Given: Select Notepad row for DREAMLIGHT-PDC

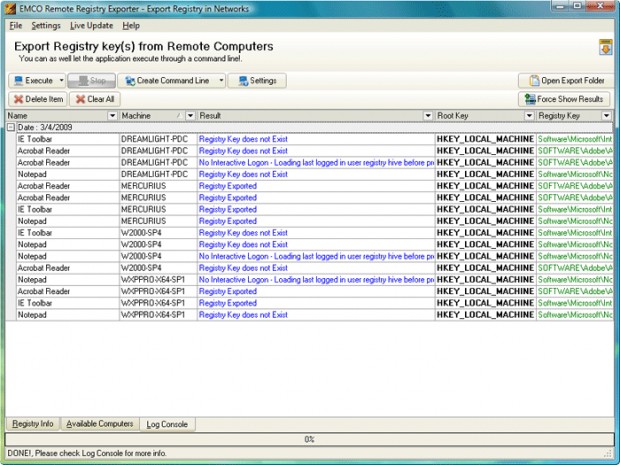Looking at the screenshot, I should [315, 174].
